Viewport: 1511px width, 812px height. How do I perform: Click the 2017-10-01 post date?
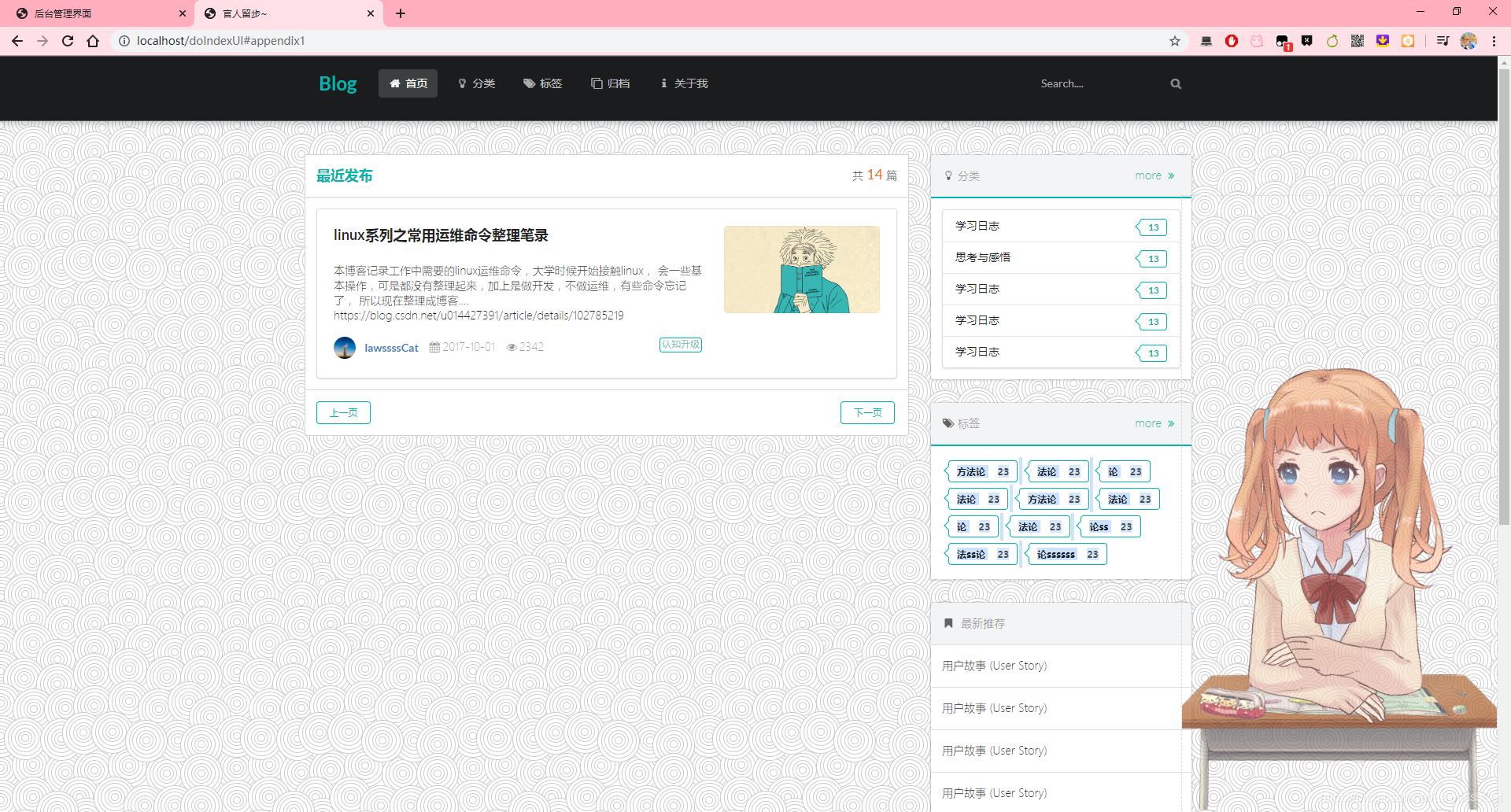point(463,347)
